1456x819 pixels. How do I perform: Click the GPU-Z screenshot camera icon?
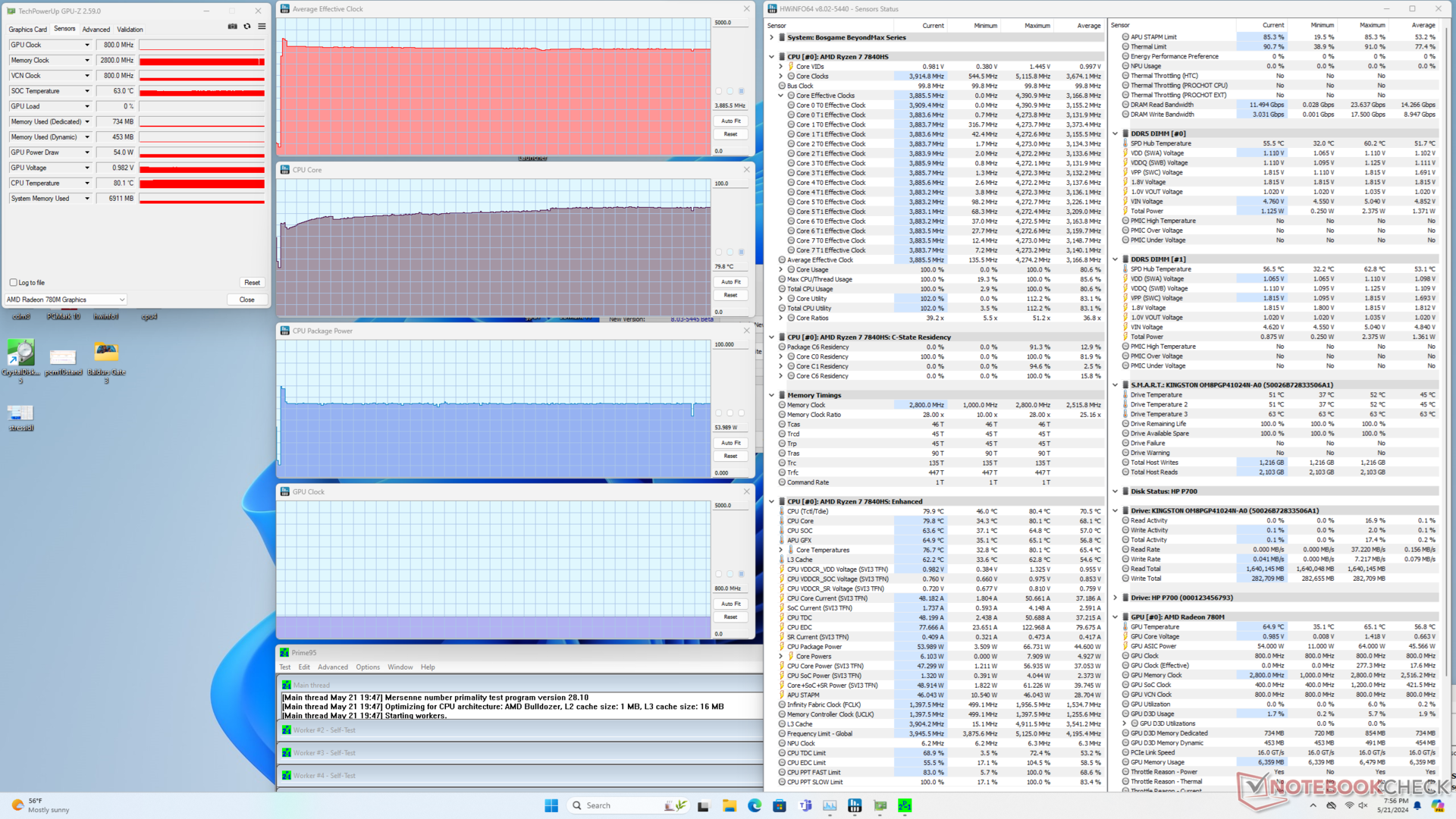tap(233, 27)
